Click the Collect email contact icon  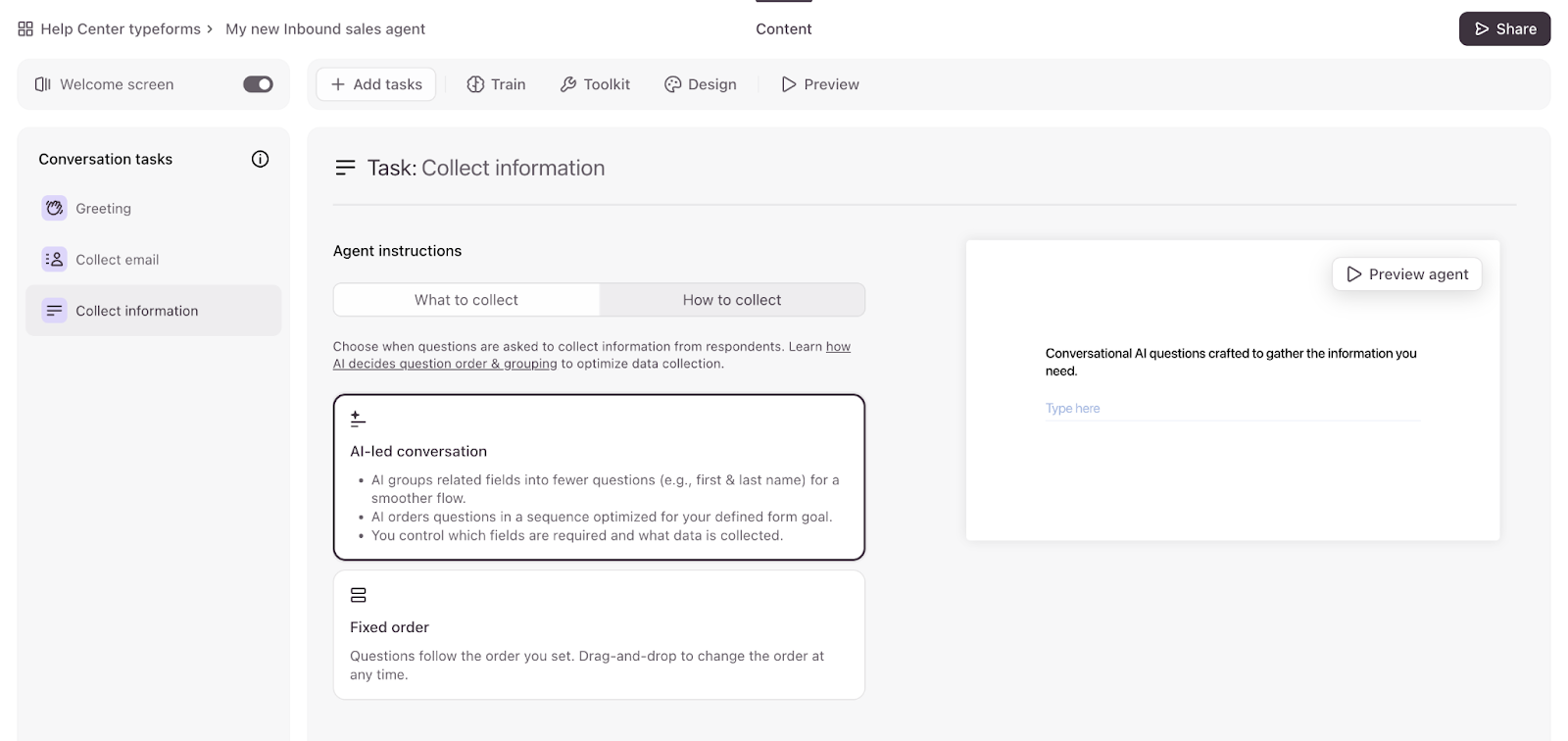[x=54, y=260]
